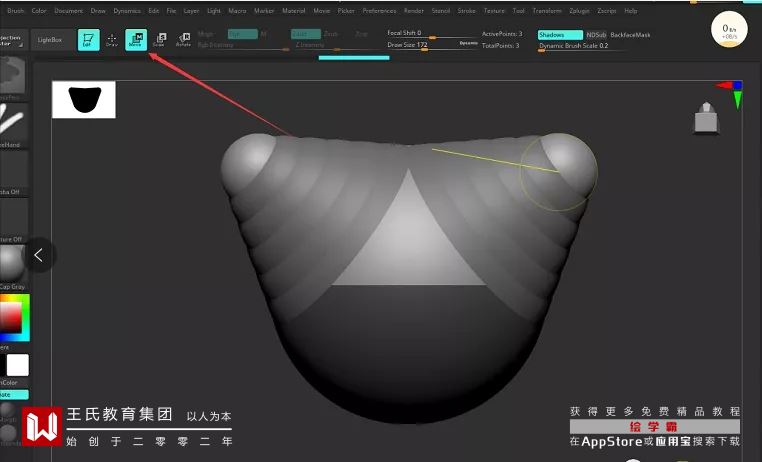
Task: Open the Draw menu
Action: pos(98,11)
